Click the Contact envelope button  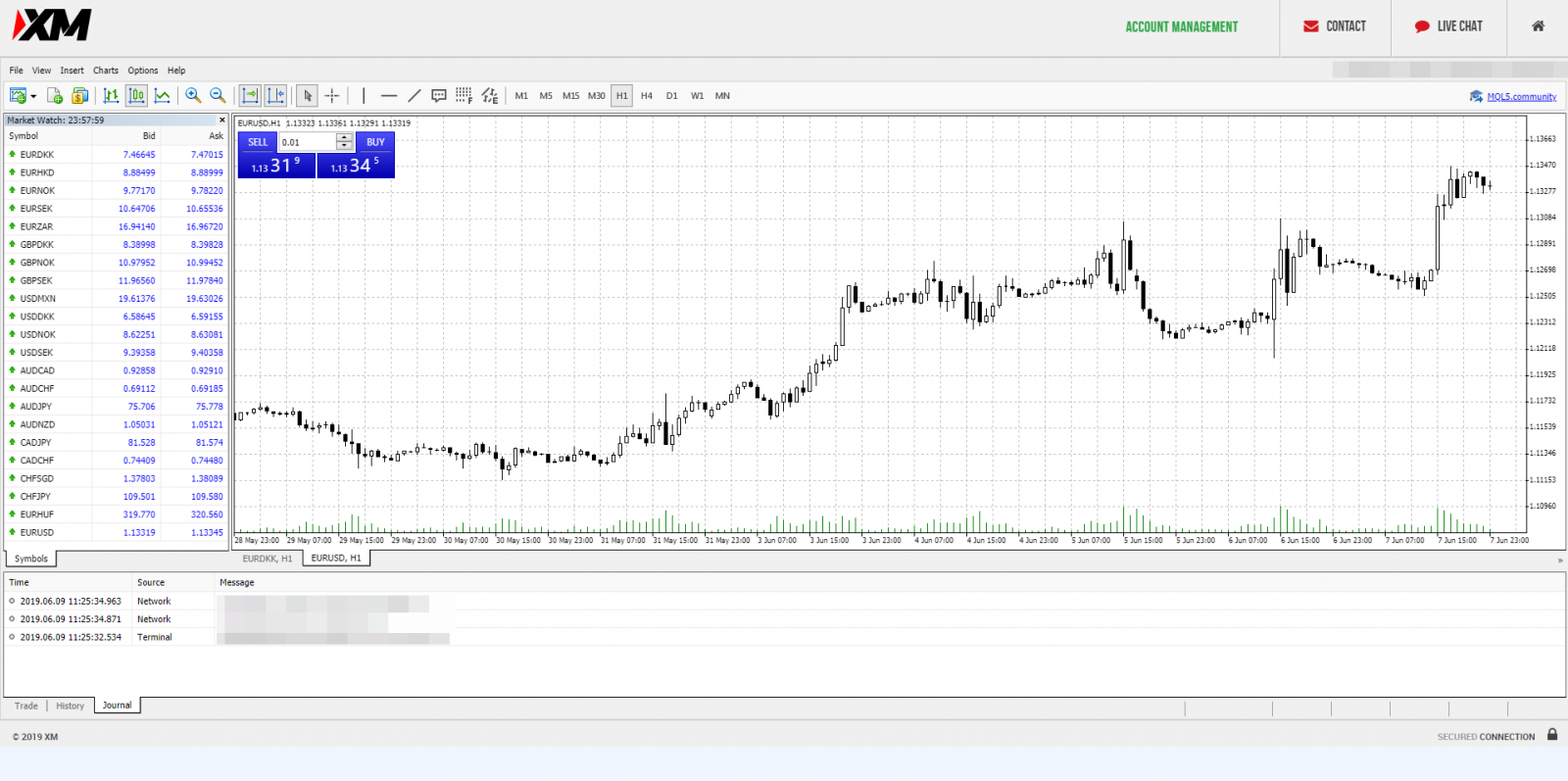pos(1335,26)
